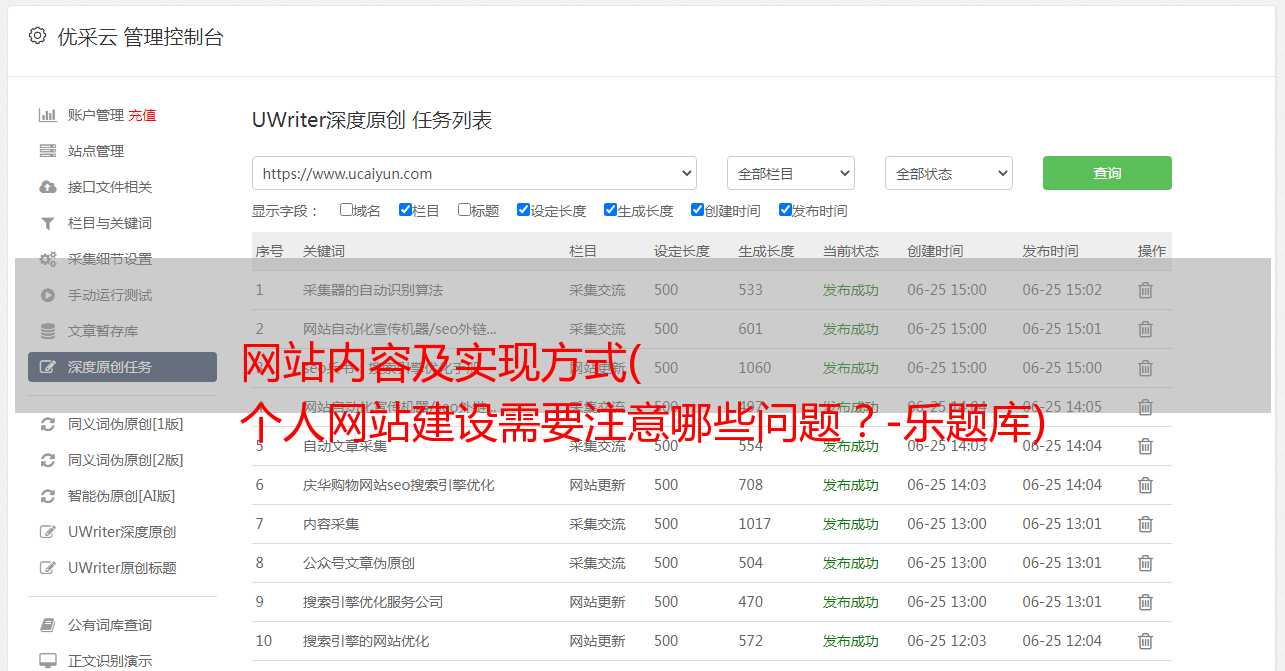The height and width of the screenshot is (671, 1285).
Task: Click keyword 采集器的自动识别算法
Action: (373, 290)
